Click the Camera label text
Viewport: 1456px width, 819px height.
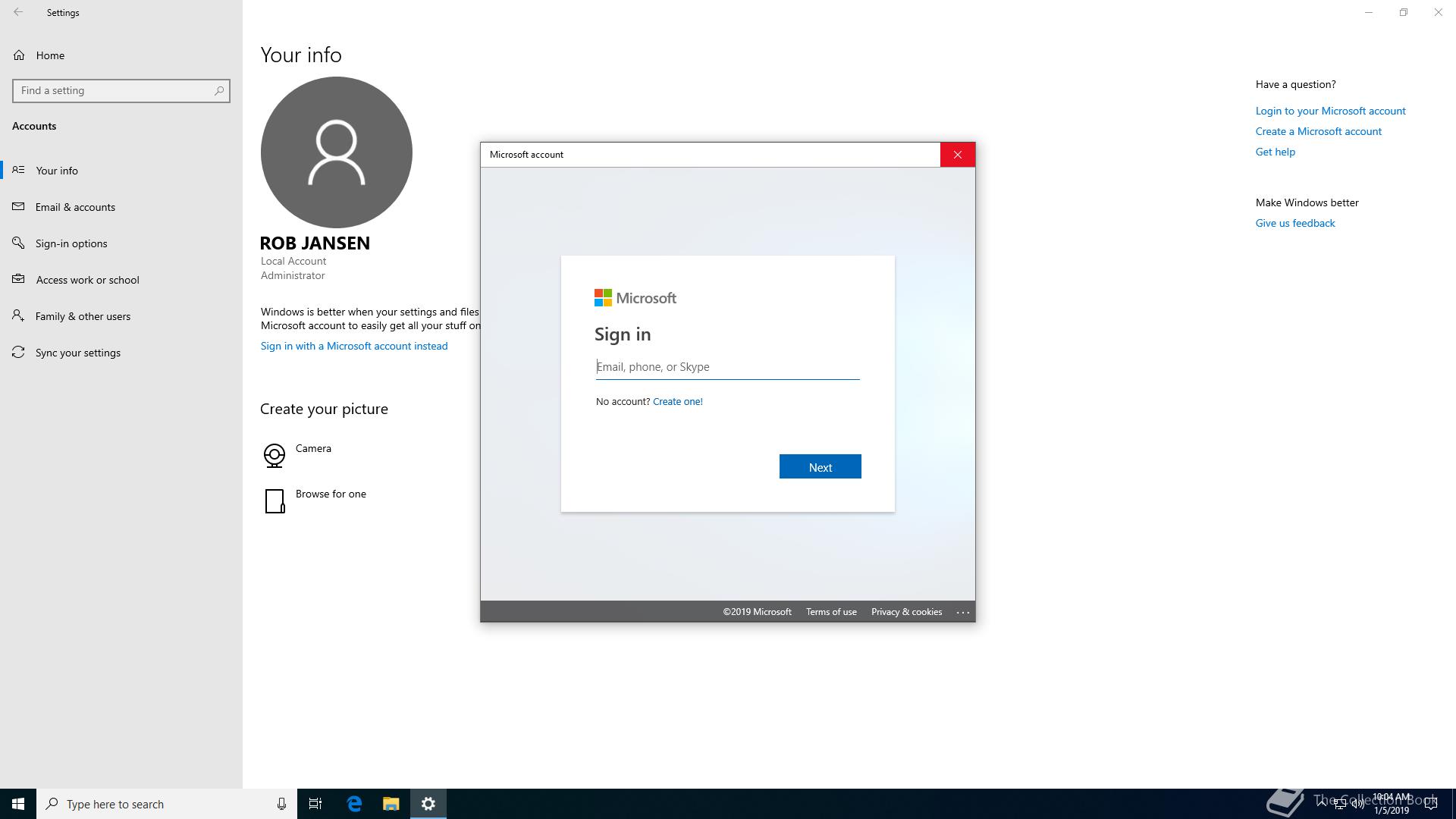click(x=313, y=448)
